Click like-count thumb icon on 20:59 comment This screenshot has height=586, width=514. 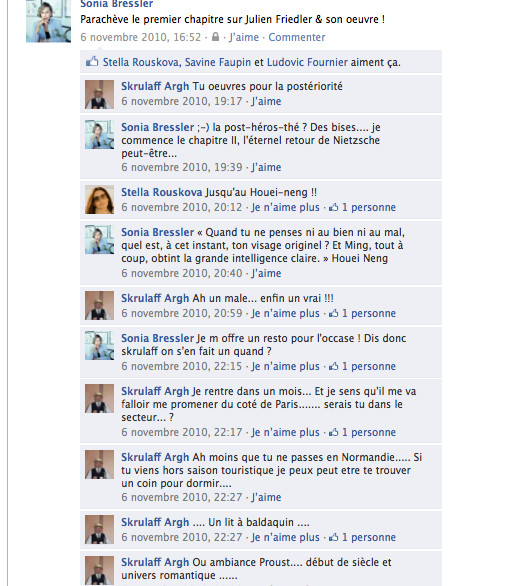(x=333, y=313)
